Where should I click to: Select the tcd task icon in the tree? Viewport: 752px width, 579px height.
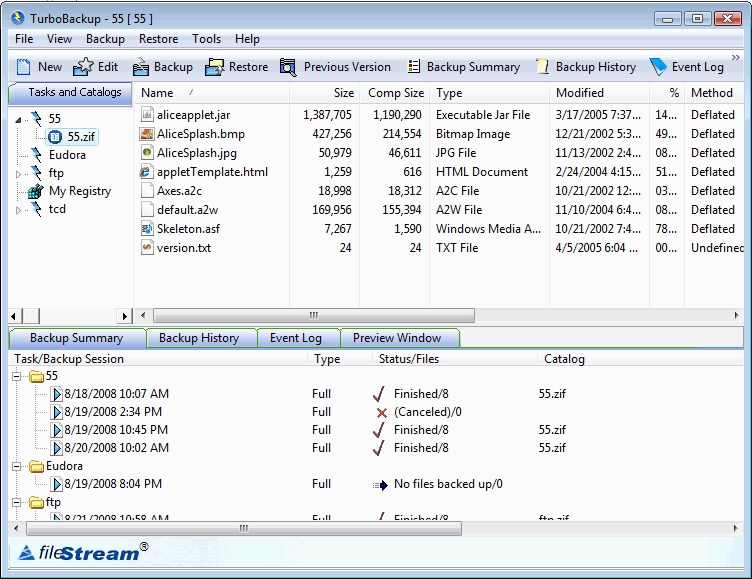(x=36, y=209)
